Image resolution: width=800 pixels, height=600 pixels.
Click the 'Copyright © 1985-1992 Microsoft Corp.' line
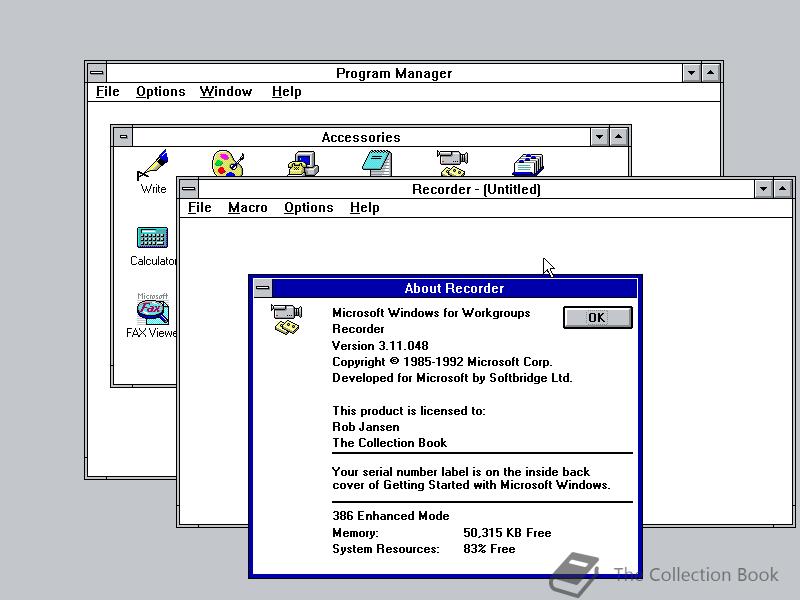click(442, 362)
